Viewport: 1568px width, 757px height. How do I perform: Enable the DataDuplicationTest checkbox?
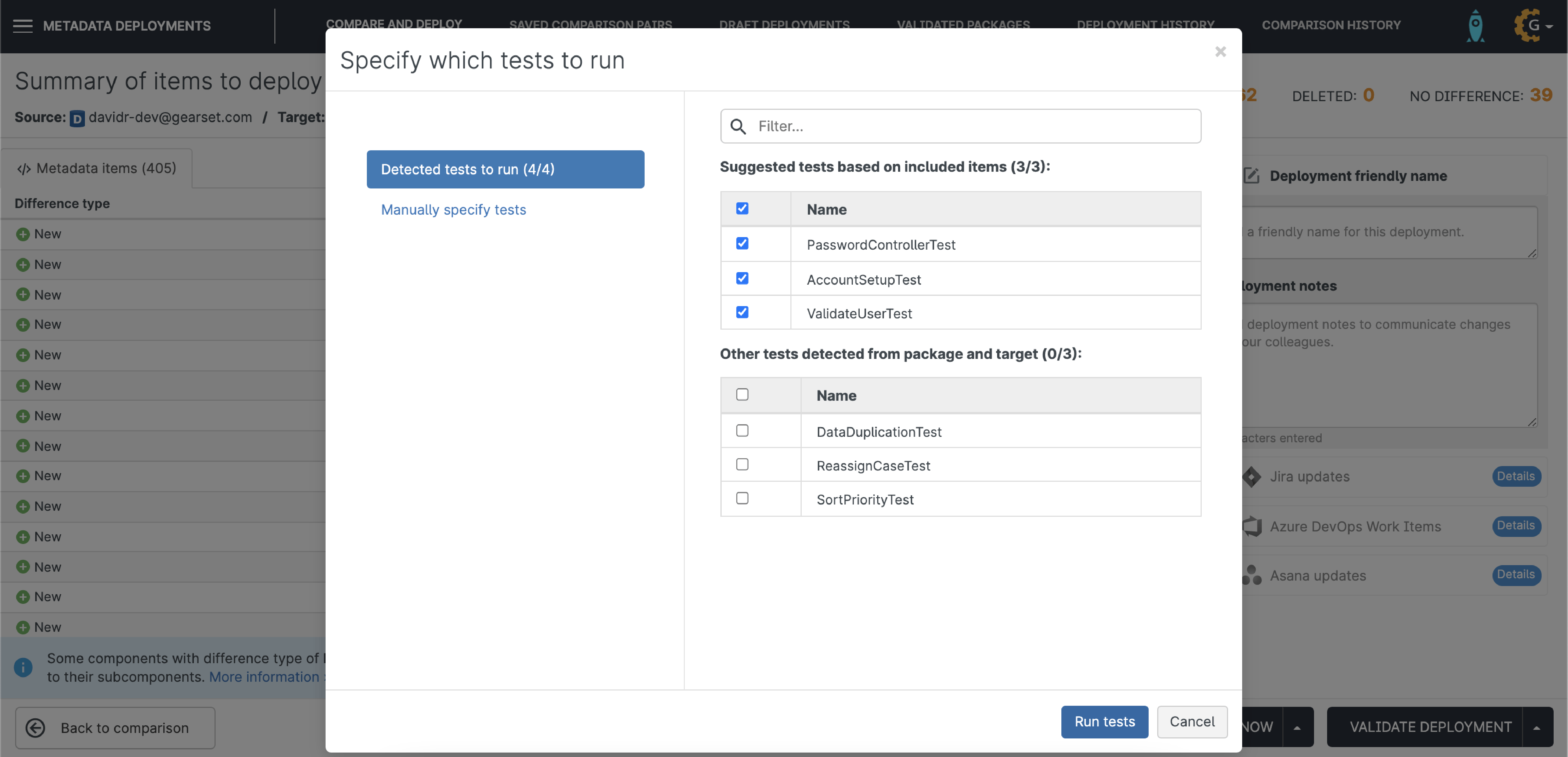pos(742,431)
